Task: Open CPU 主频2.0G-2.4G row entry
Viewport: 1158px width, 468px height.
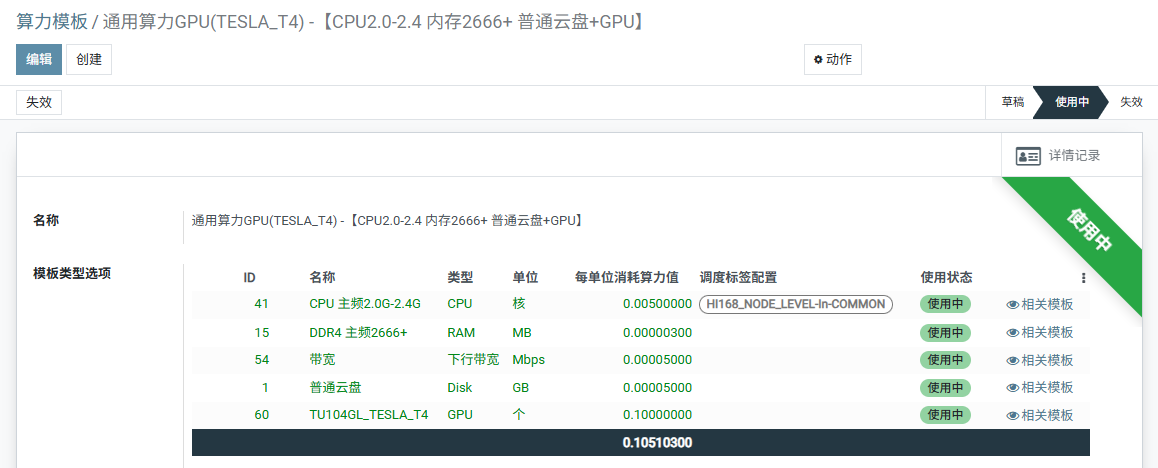Action: pos(365,304)
